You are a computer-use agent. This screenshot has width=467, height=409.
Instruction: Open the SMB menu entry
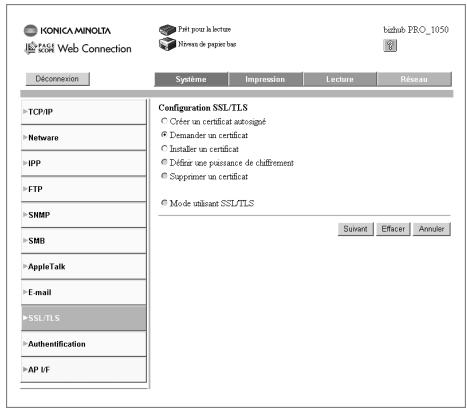[84, 241]
